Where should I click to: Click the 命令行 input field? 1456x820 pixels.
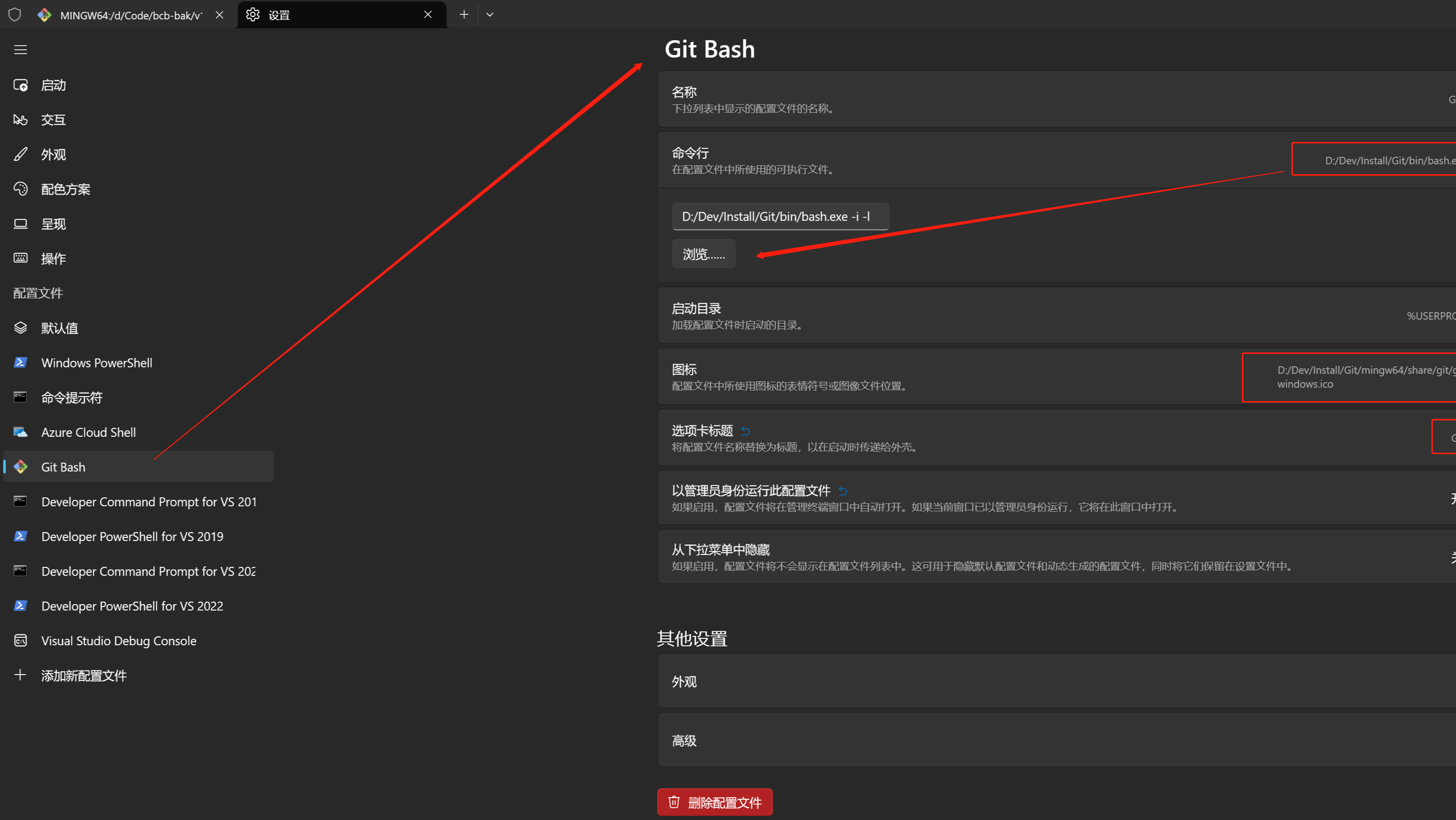[x=779, y=215]
